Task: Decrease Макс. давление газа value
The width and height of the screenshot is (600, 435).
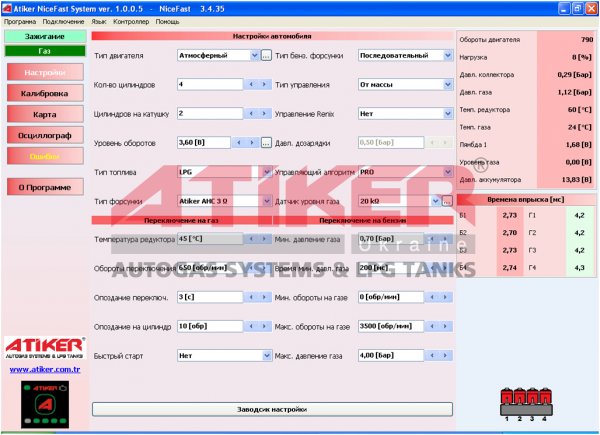Action: (432, 355)
